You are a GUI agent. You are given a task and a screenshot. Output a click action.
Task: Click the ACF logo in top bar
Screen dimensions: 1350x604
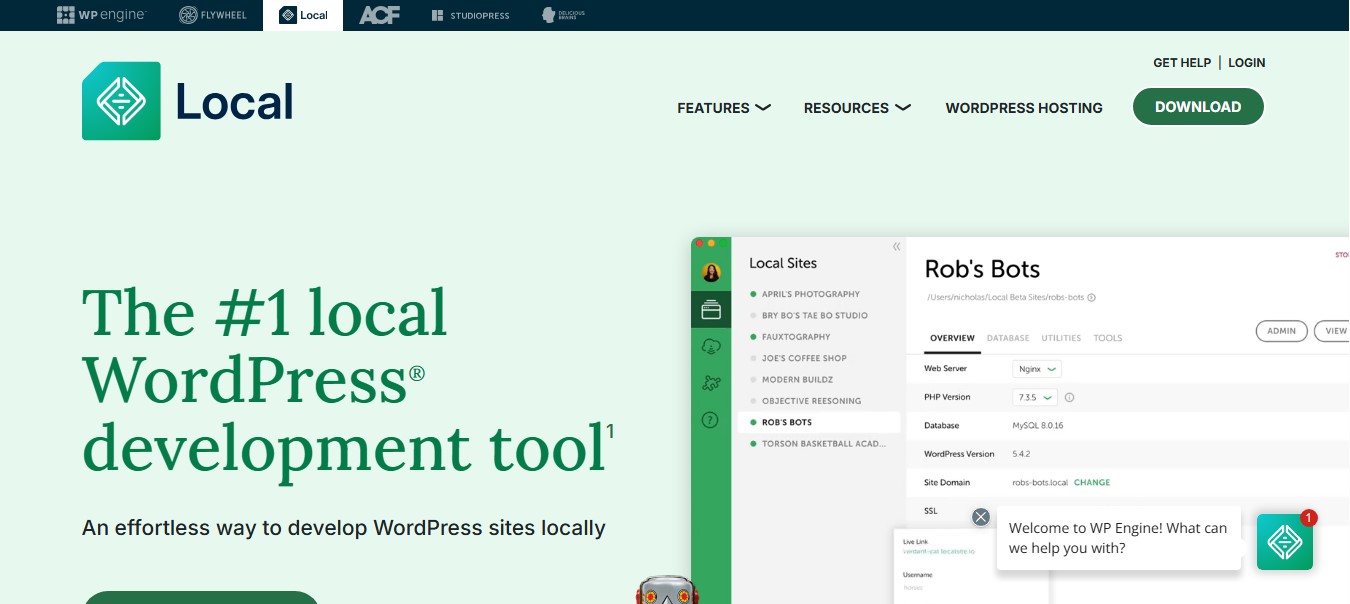tap(379, 15)
